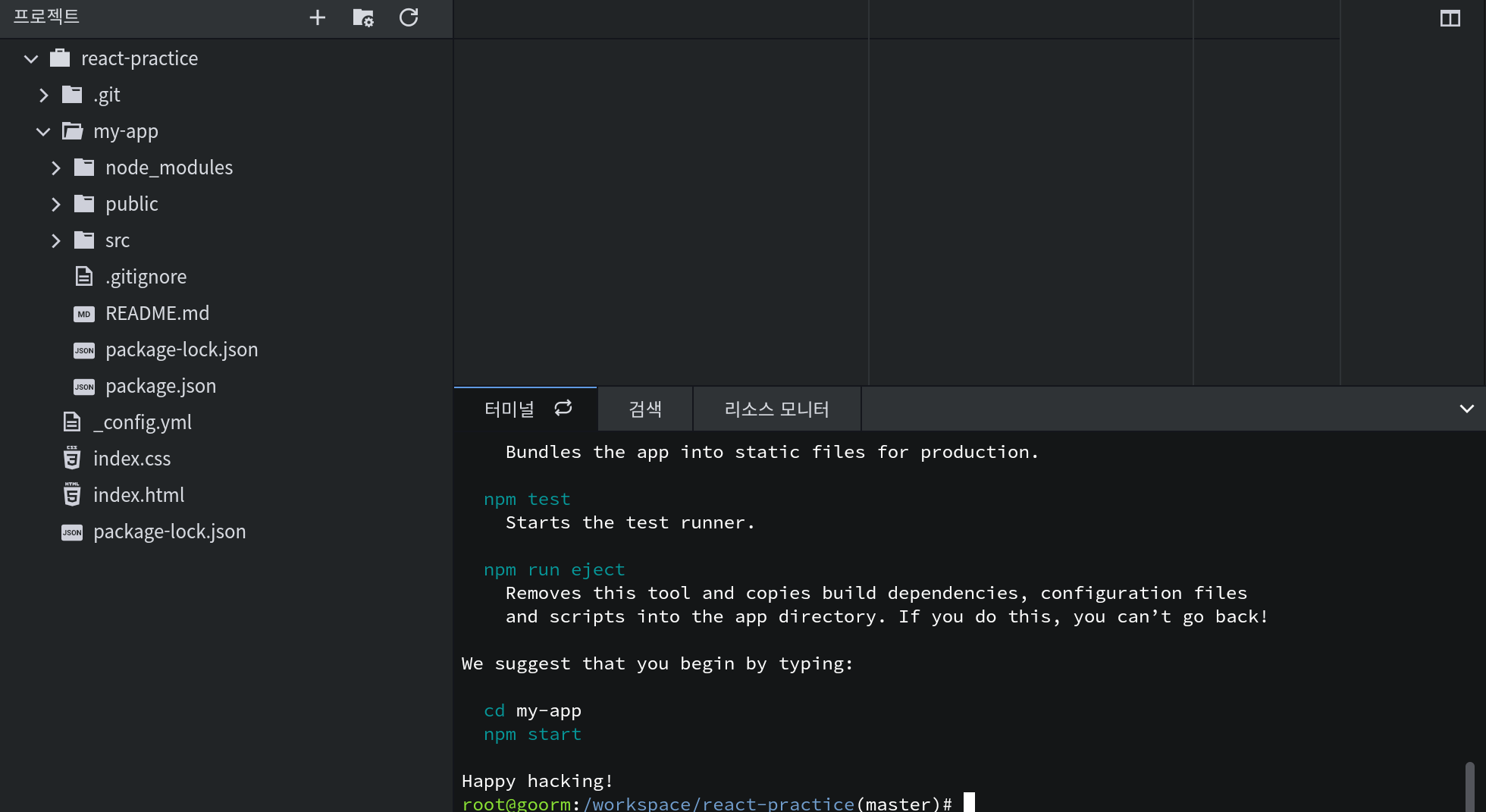Click the terminal prompt cursor
This screenshot has height=812, width=1486.
click(969, 802)
